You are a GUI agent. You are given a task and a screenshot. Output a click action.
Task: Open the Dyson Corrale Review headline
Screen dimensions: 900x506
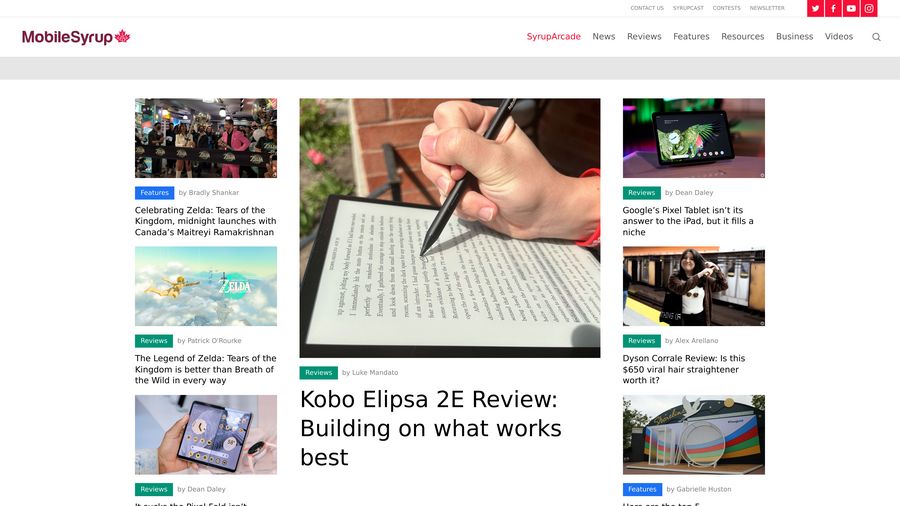click(684, 369)
